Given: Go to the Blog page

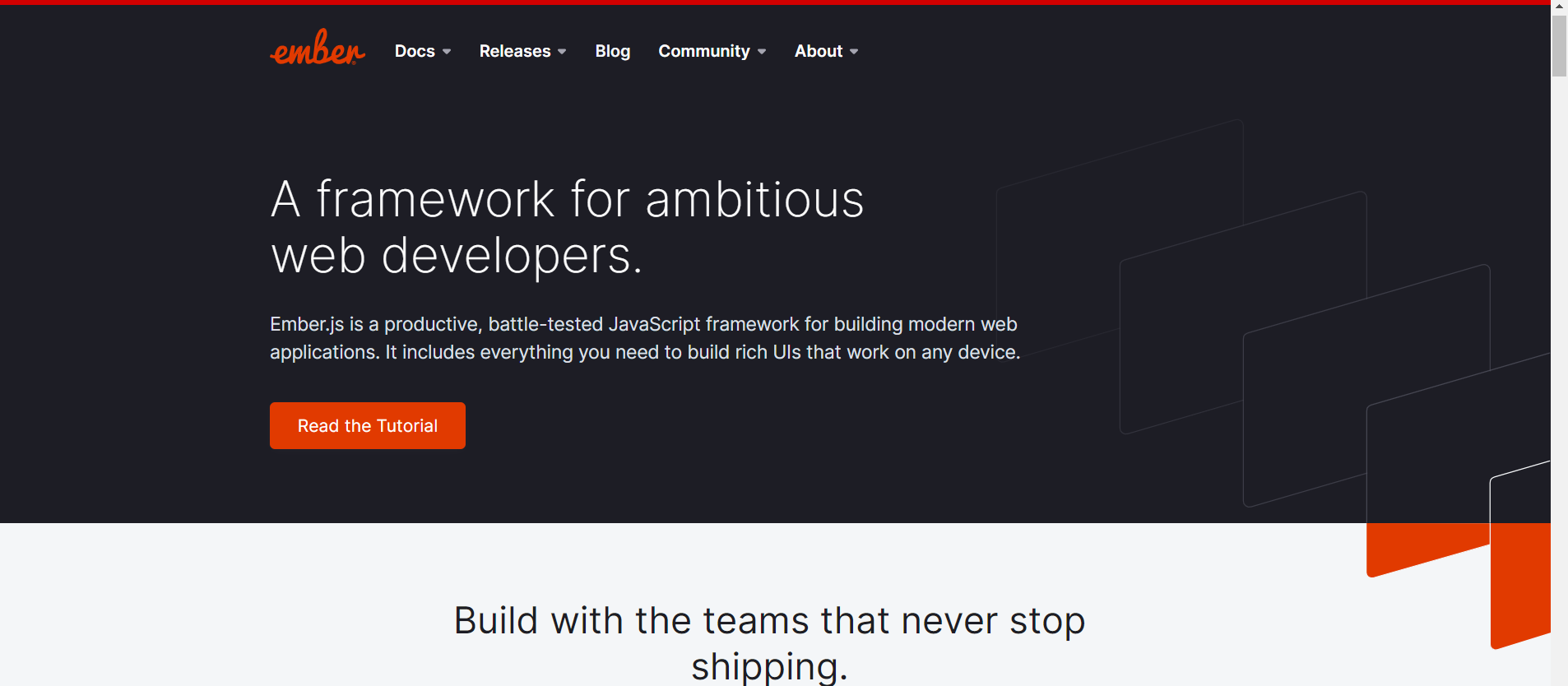Looking at the screenshot, I should [x=613, y=51].
